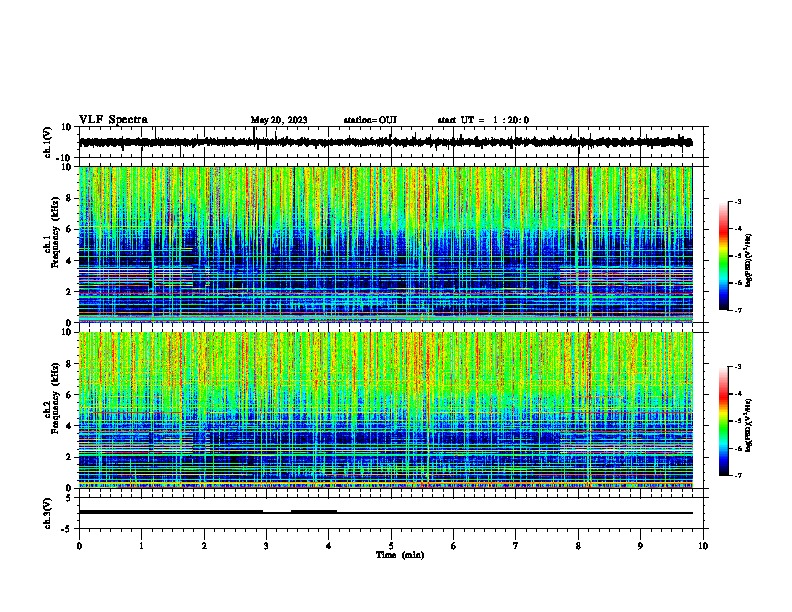Click the "-3" label on ch.1 color bar
Image resolution: width=792 pixels, height=612 pixels.
tap(738, 202)
